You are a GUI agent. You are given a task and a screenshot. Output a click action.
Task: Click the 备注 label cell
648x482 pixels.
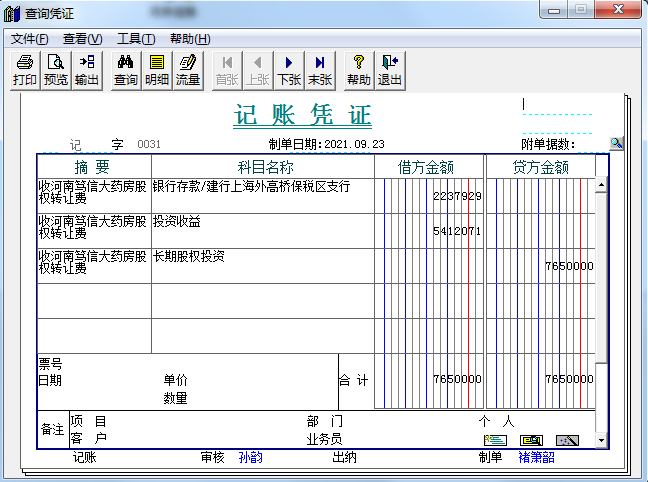tap(53, 430)
